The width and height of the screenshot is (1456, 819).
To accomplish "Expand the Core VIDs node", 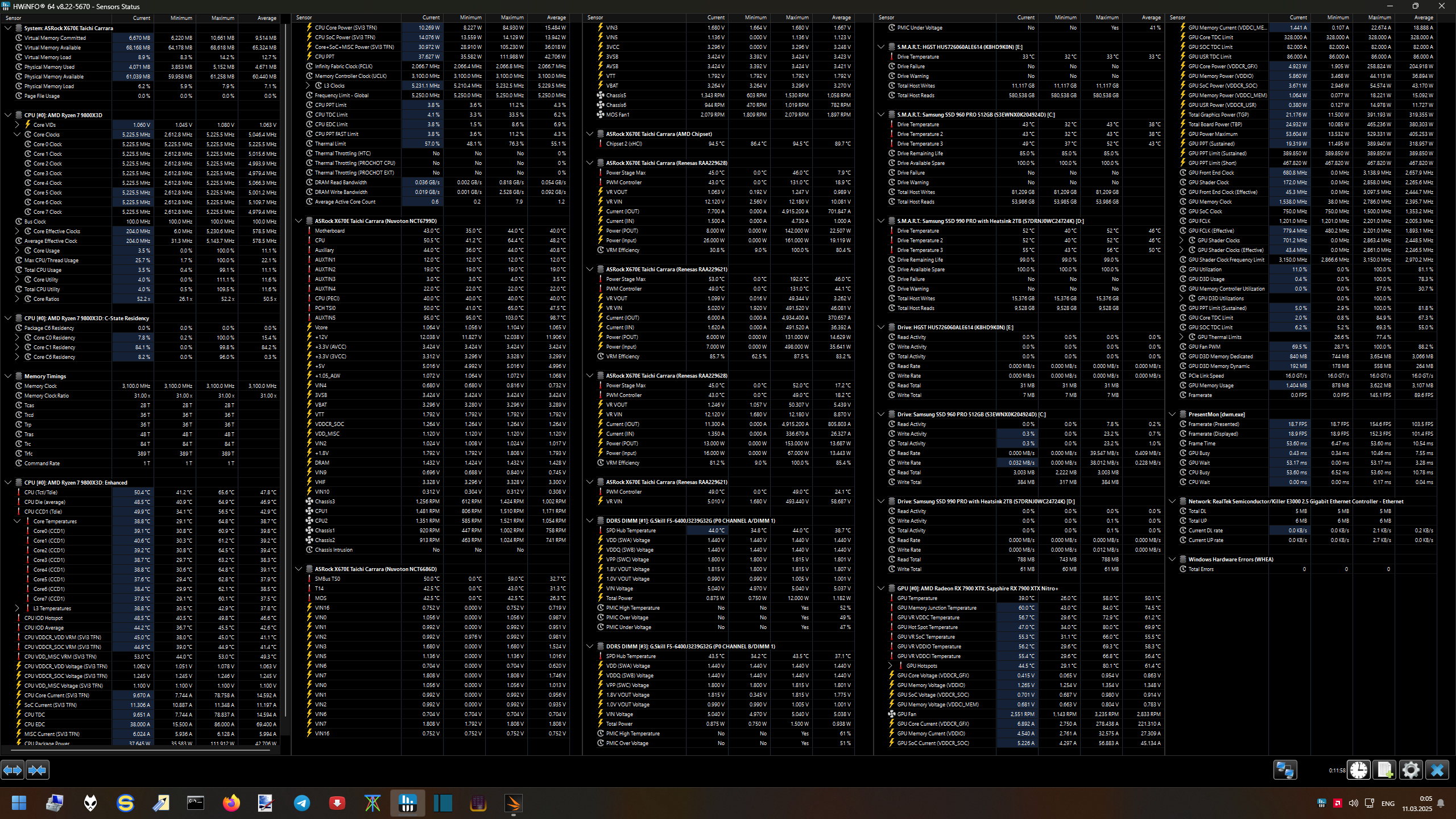I will click(x=17, y=125).
